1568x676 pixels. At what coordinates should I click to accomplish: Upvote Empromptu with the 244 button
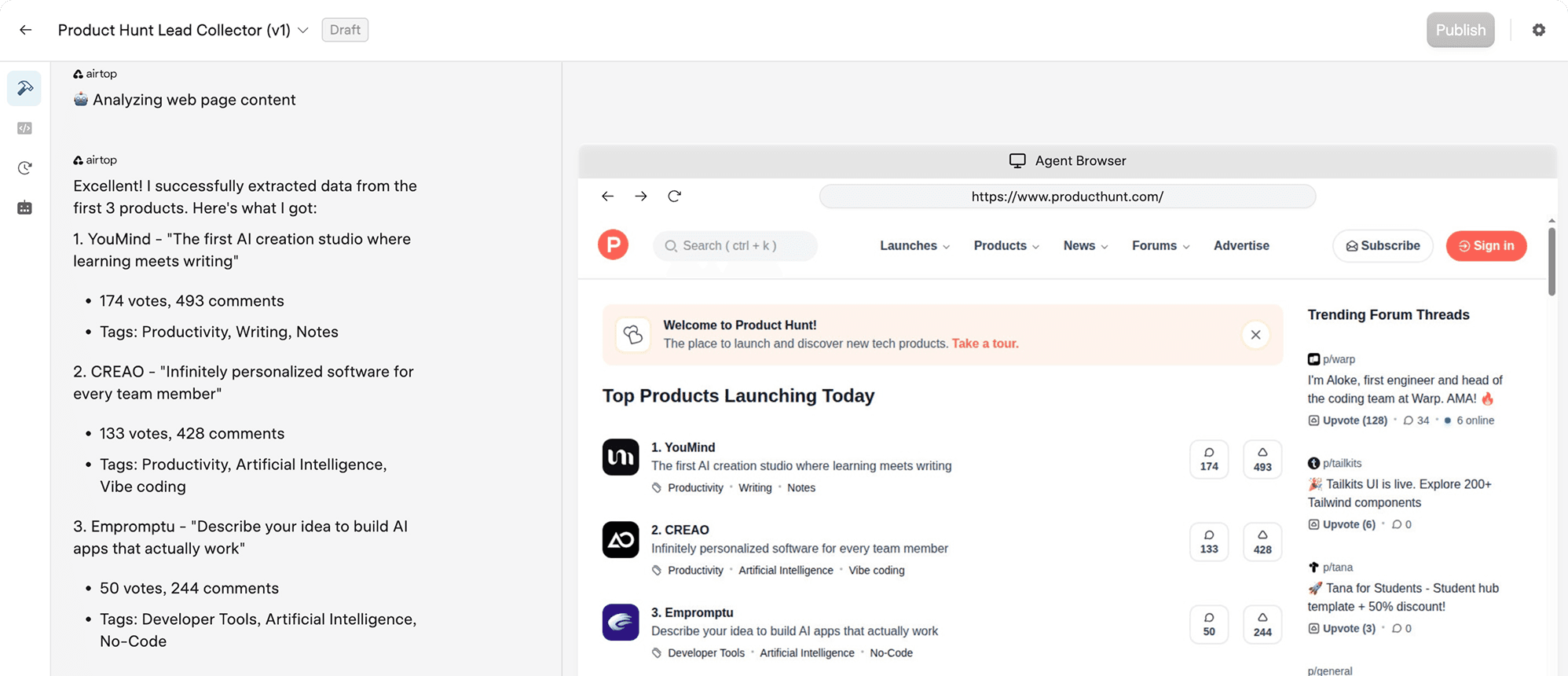(1262, 624)
